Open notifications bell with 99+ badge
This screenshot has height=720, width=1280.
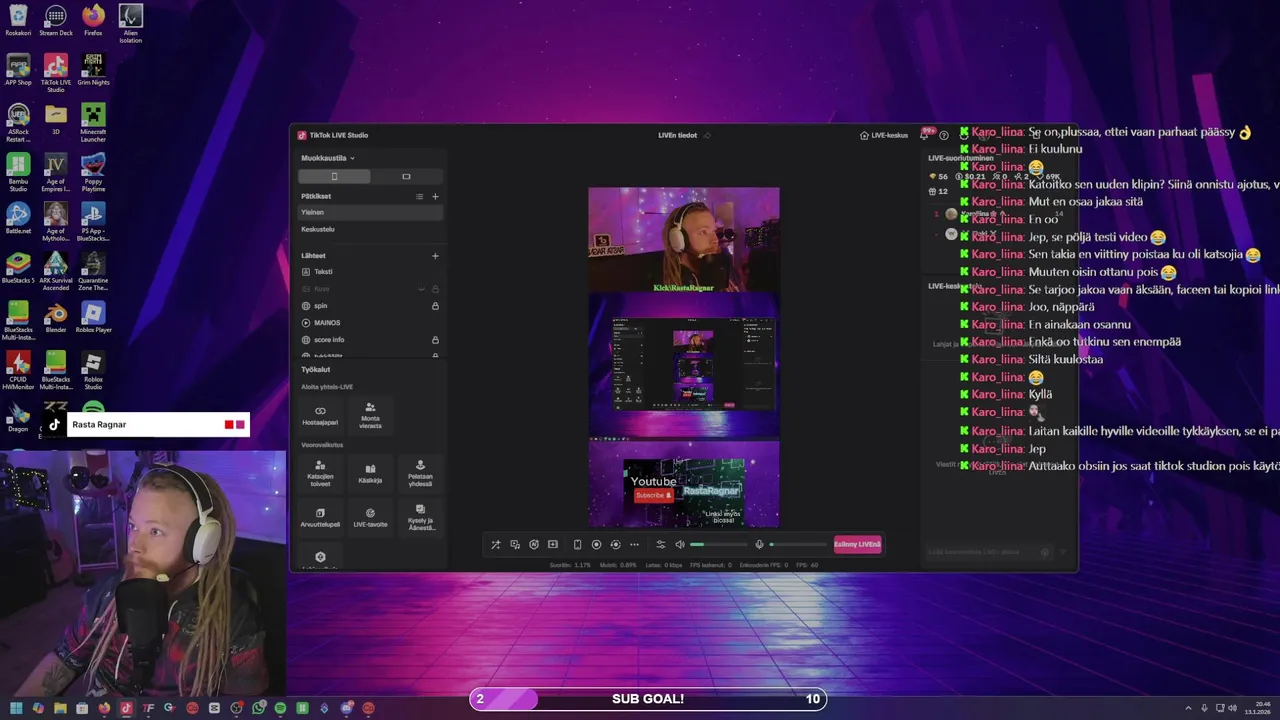(x=927, y=134)
